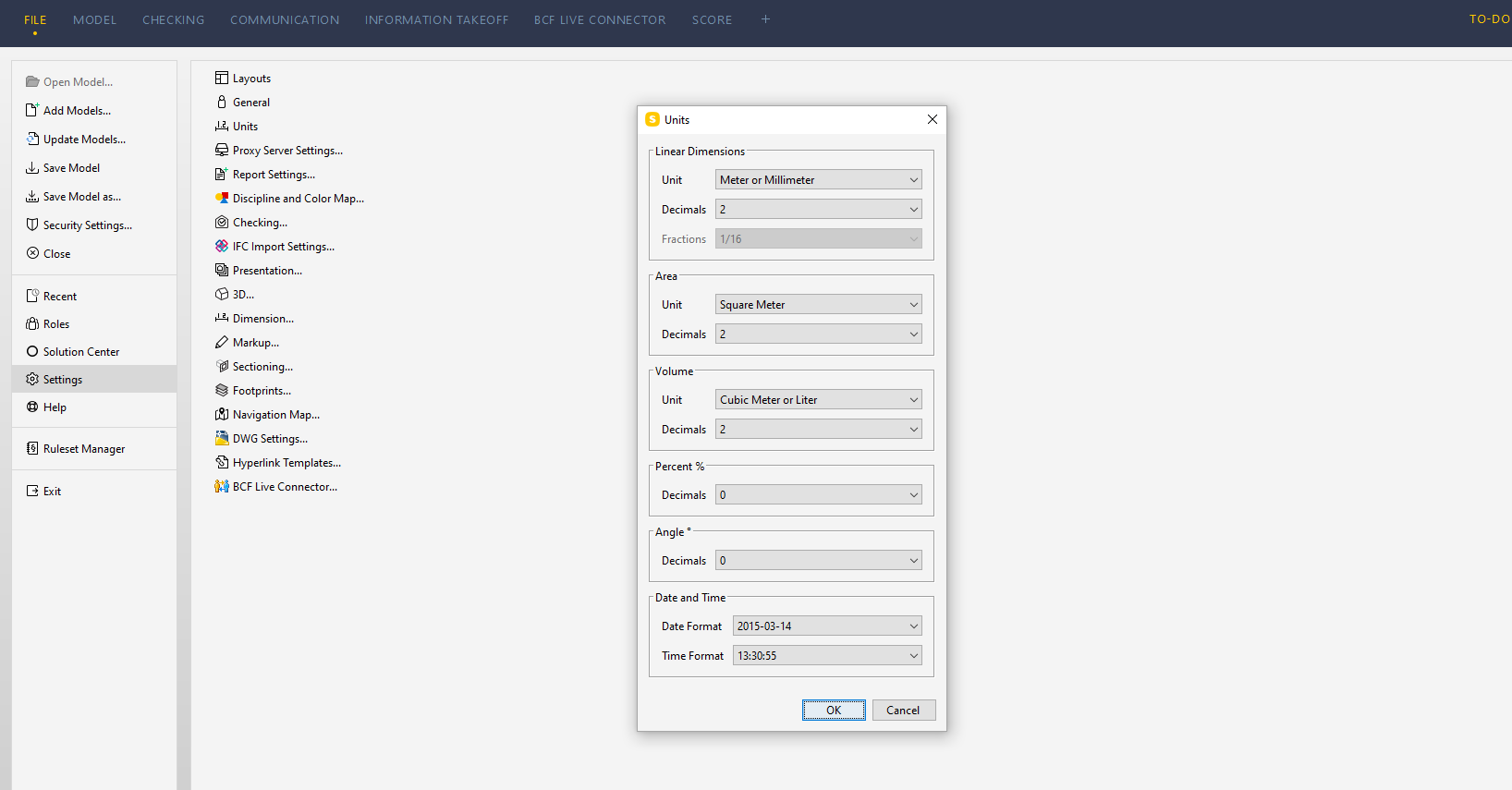This screenshot has width=1512, height=790.
Task: Click the Proxy Server Settings icon
Action: [x=222, y=150]
